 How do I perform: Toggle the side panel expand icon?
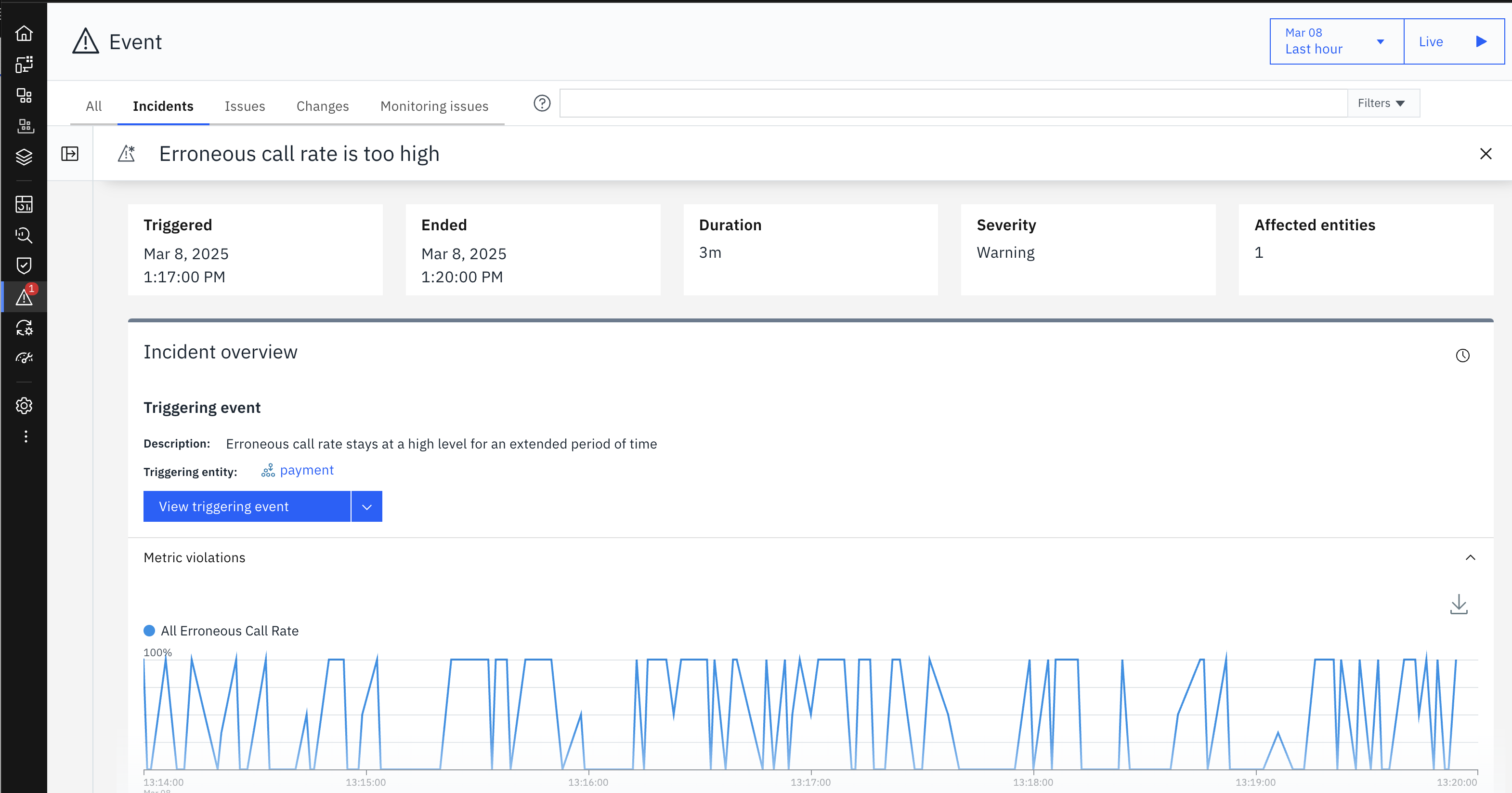tap(70, 154)
